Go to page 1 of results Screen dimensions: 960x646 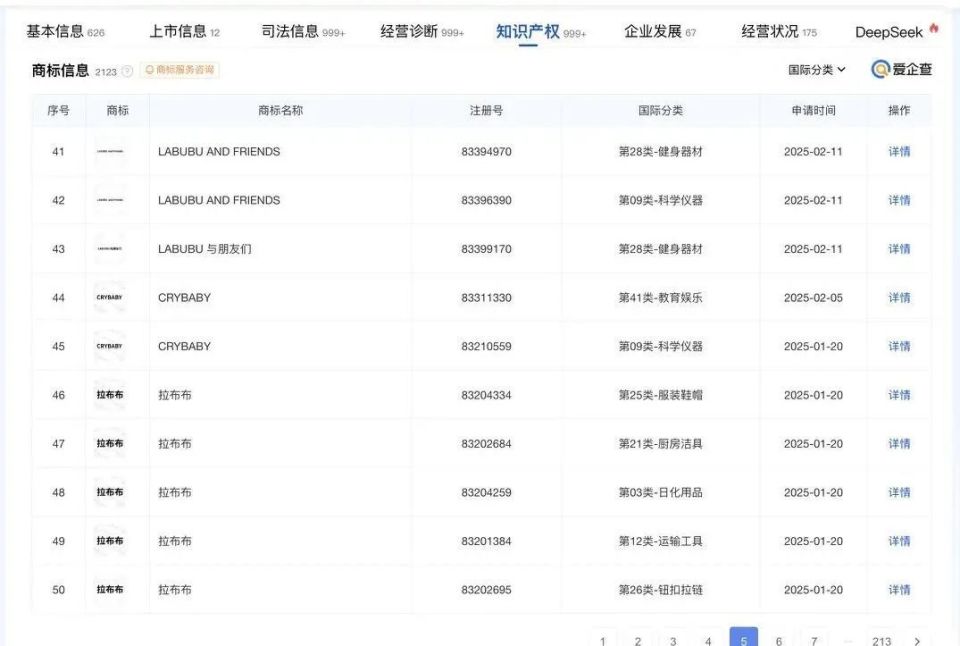tap(603, 639)
